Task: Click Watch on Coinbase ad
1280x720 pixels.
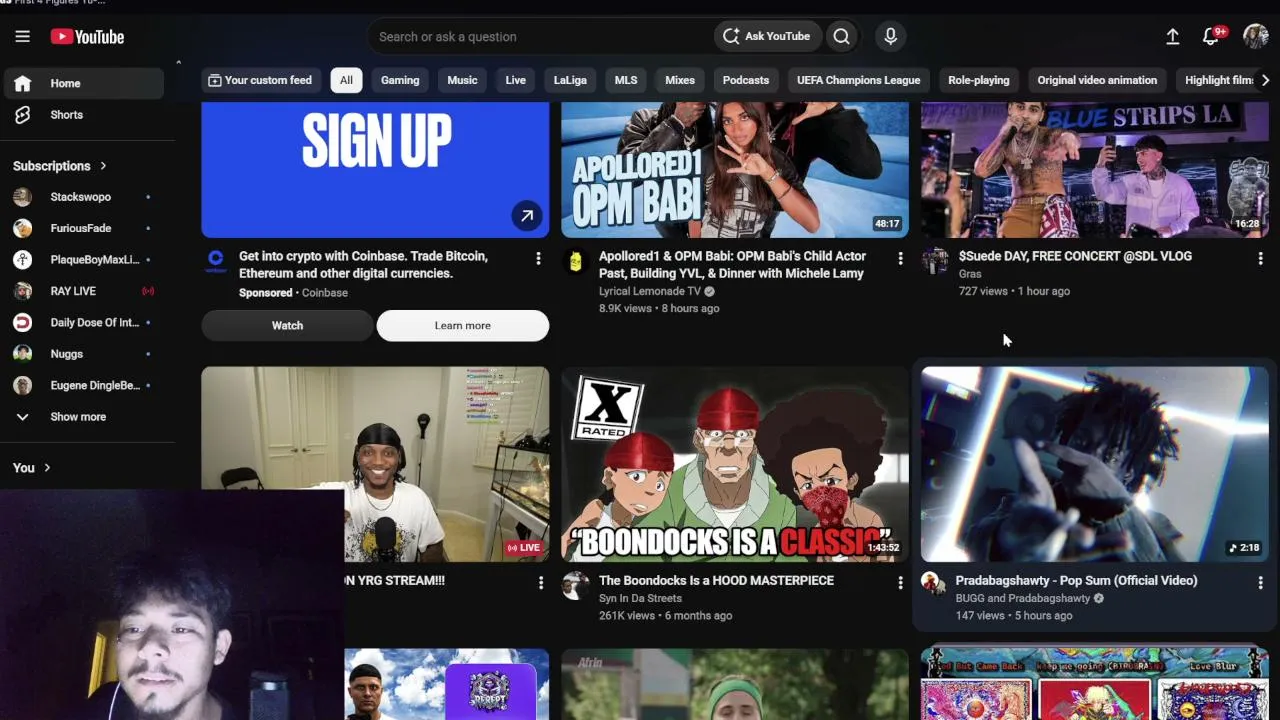Action: [x=287, y=326]
